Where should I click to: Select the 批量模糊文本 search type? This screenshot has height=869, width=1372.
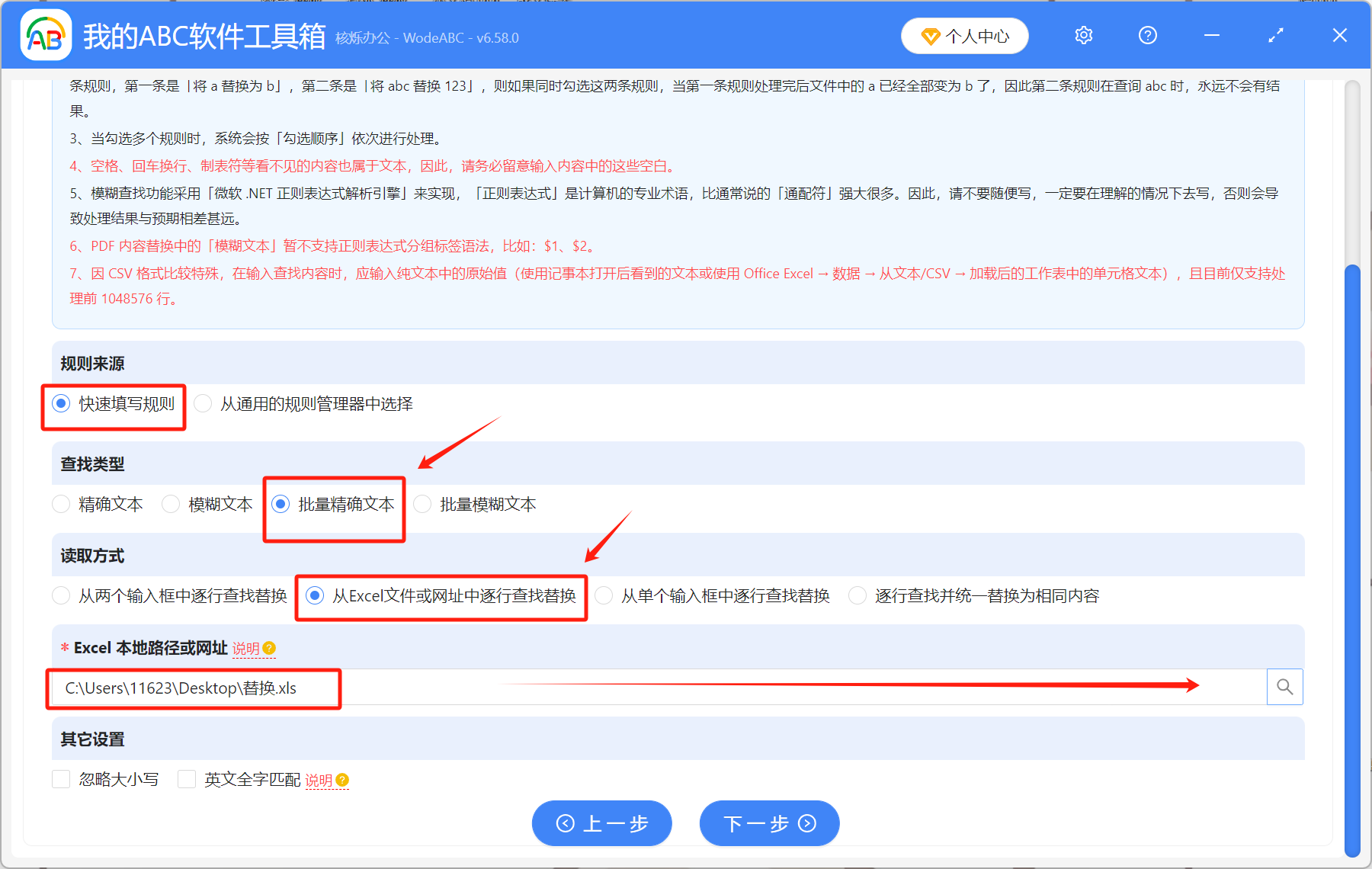pyautogui.click(x=422, y=504)
